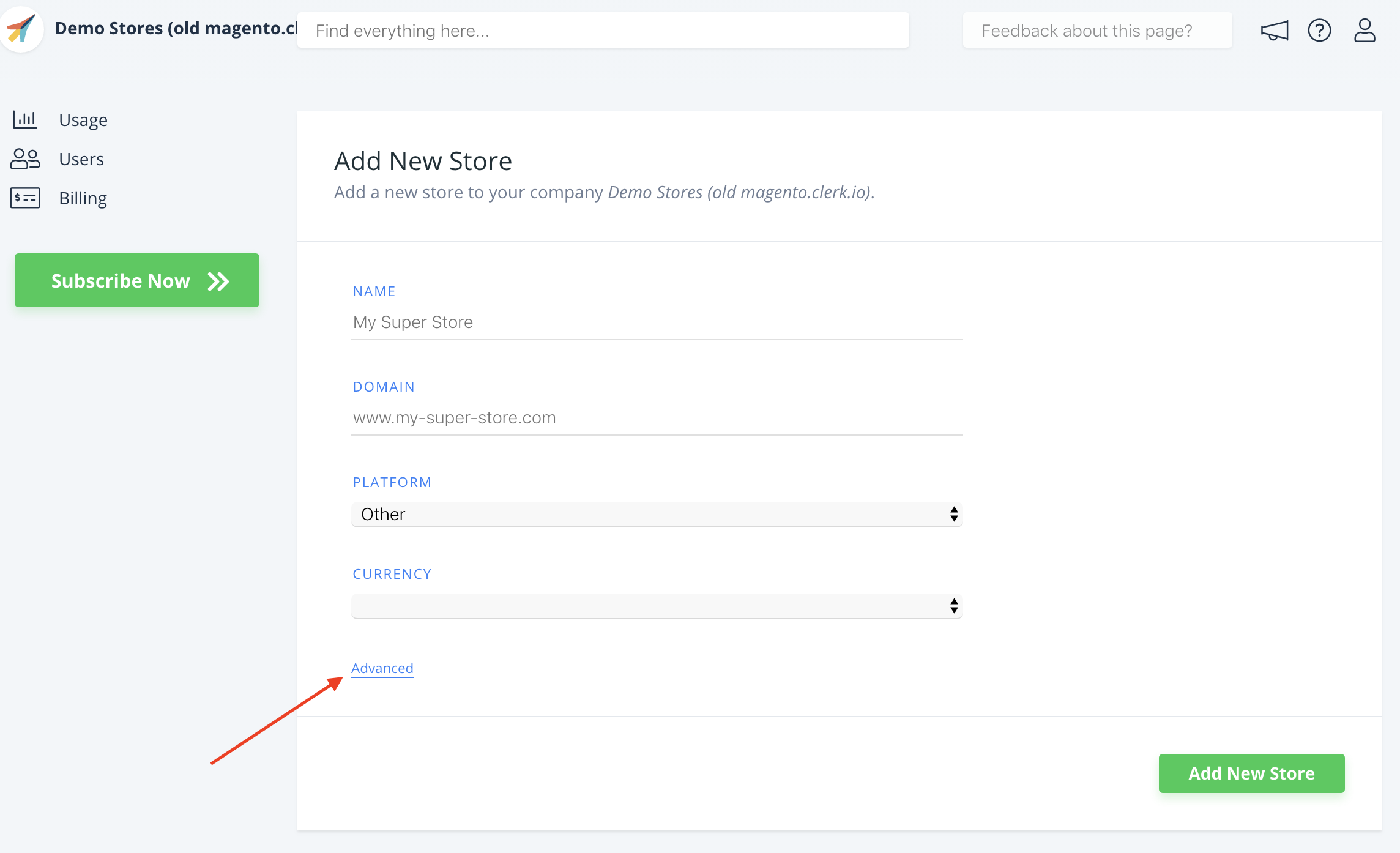Open Billing in sidebar

(83, 198)
